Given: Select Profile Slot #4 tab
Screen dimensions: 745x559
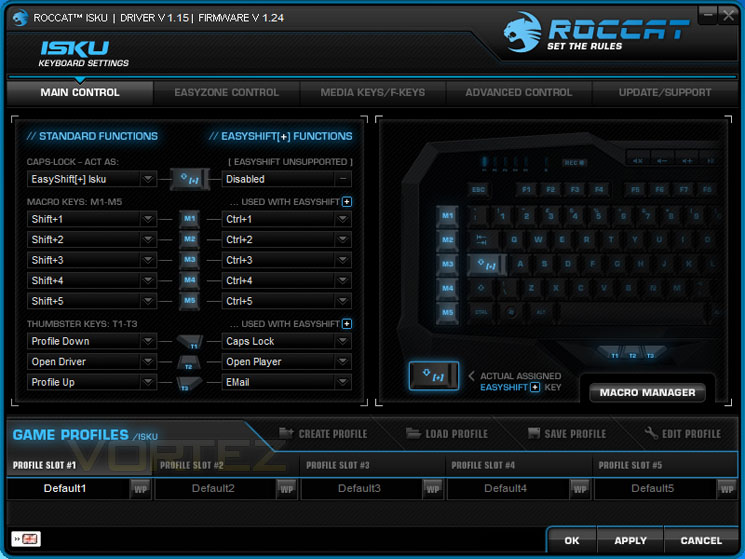Looking at the screenshot, I should click(x=519, y=465).
